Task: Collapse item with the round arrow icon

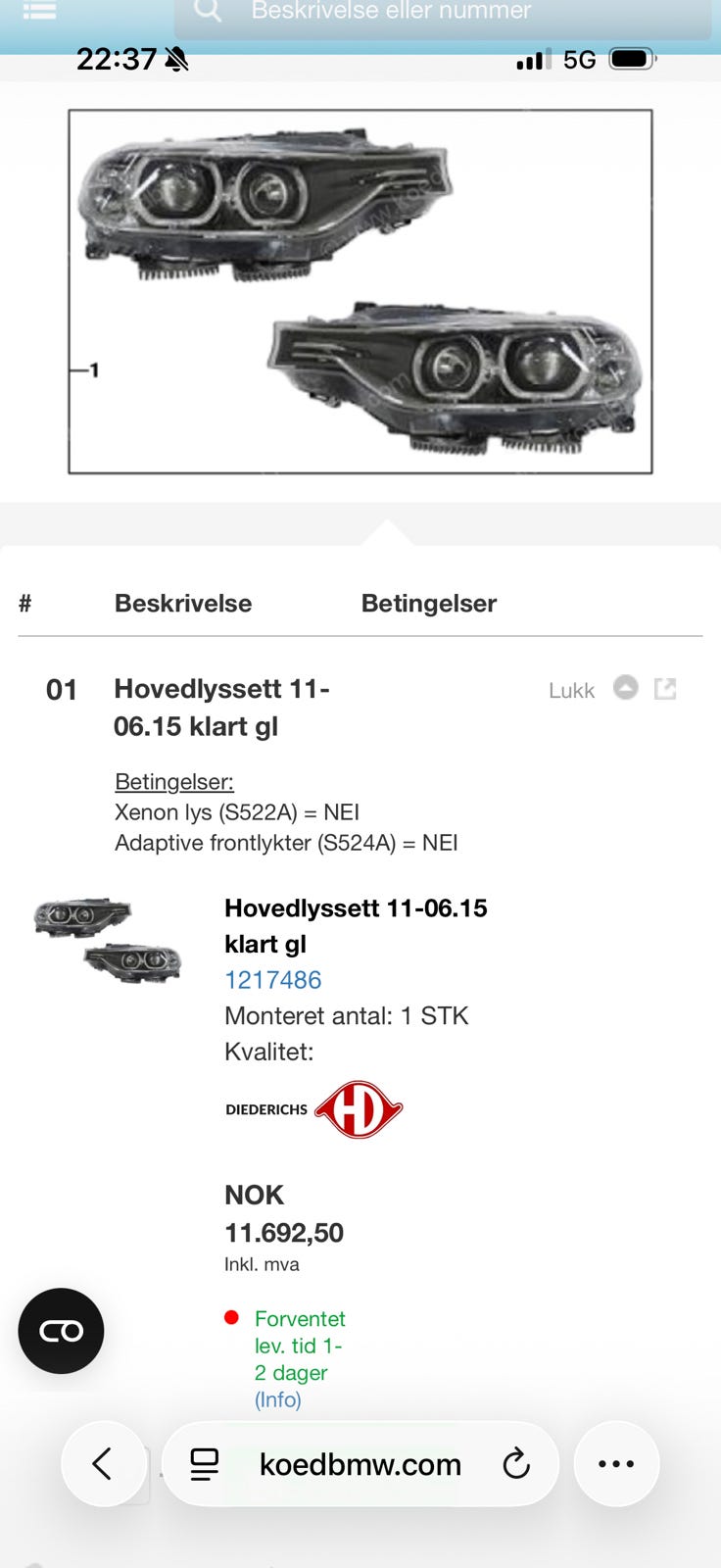Action: click(625, 688)
